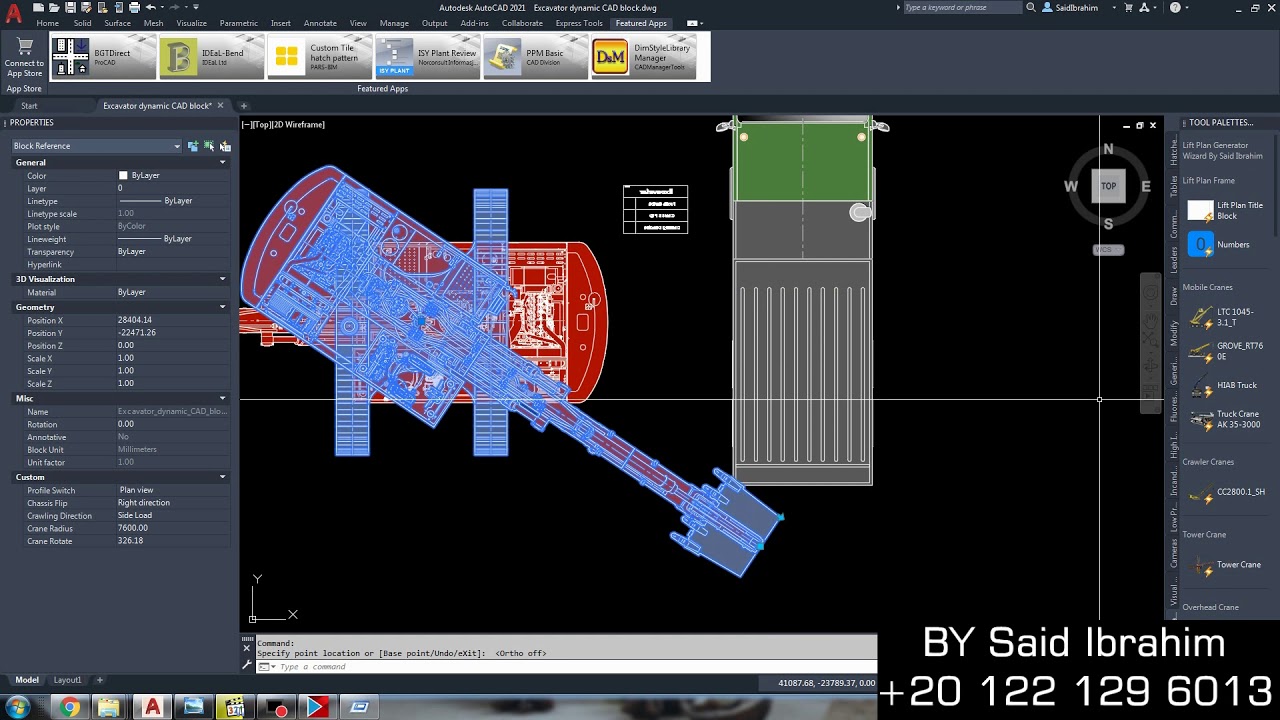Click Connect to App Store cart icon
The width and height of the screenshot is (1280, 720).
click(24, 47)
